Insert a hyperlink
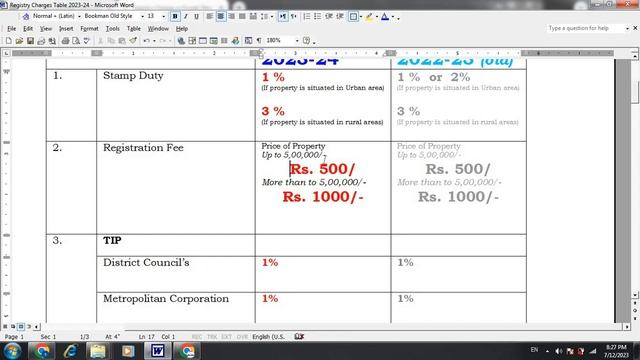 [x=181, y=40]
